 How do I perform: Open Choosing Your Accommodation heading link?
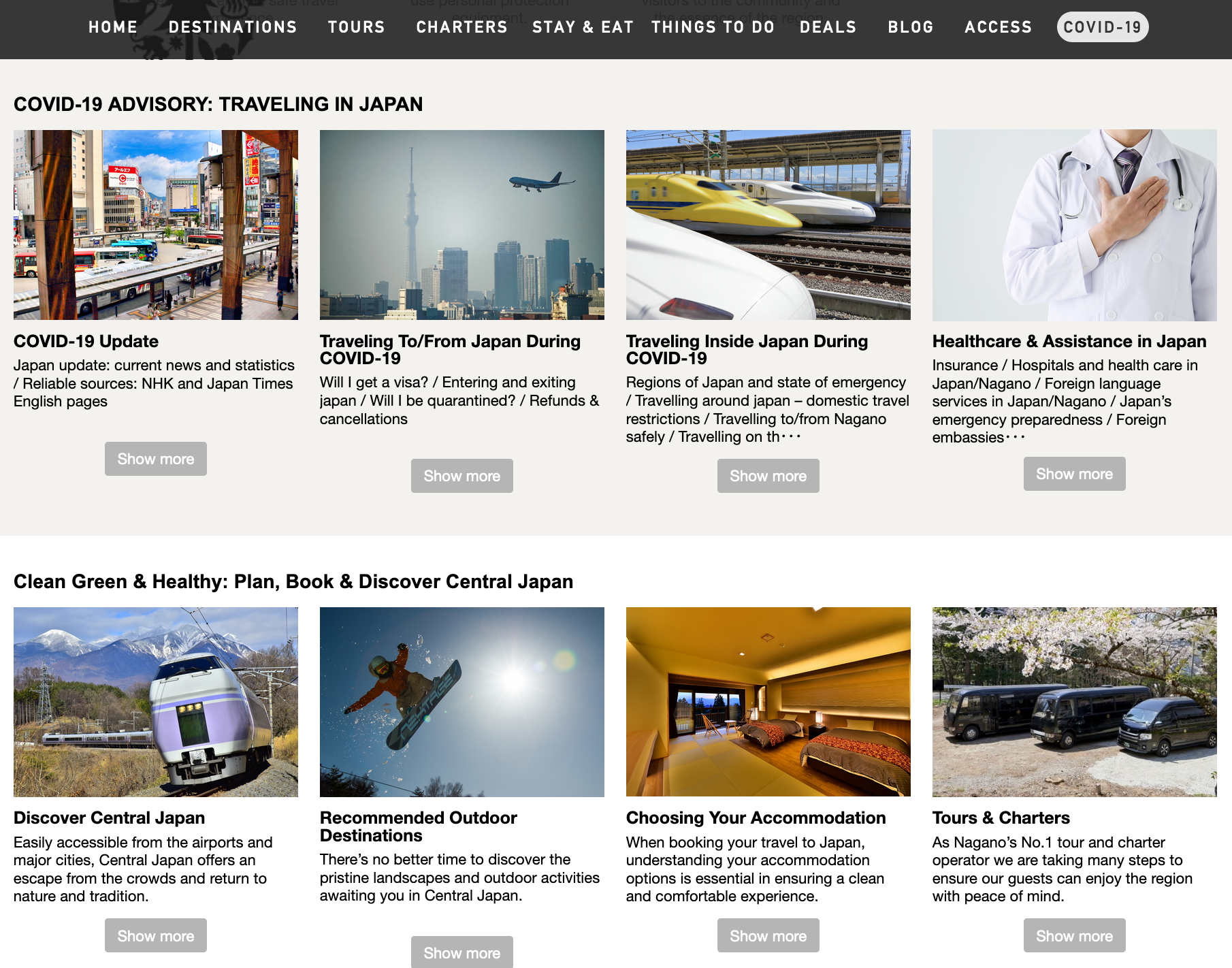(x=756, y=818)
